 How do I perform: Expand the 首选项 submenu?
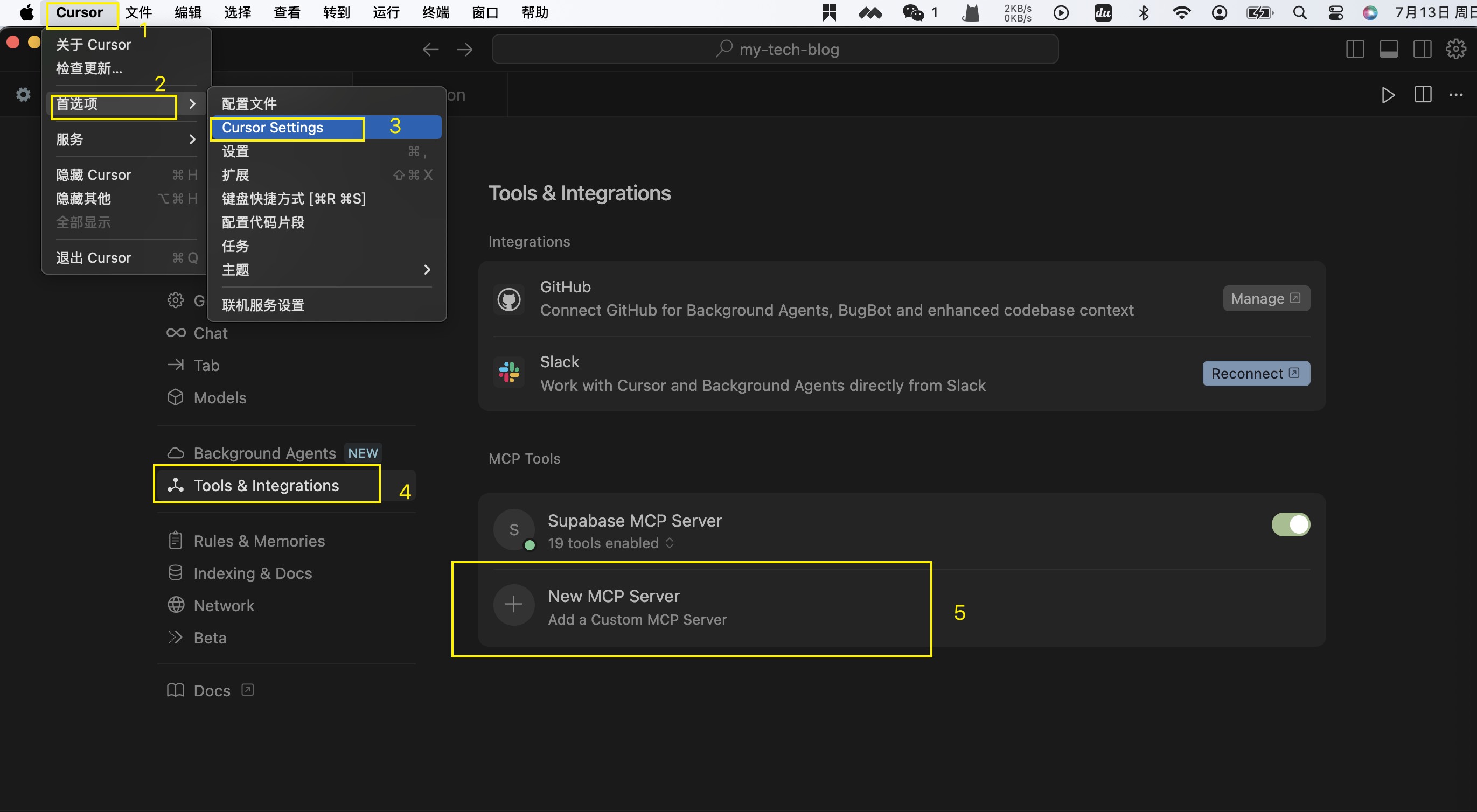click(125, 104)
